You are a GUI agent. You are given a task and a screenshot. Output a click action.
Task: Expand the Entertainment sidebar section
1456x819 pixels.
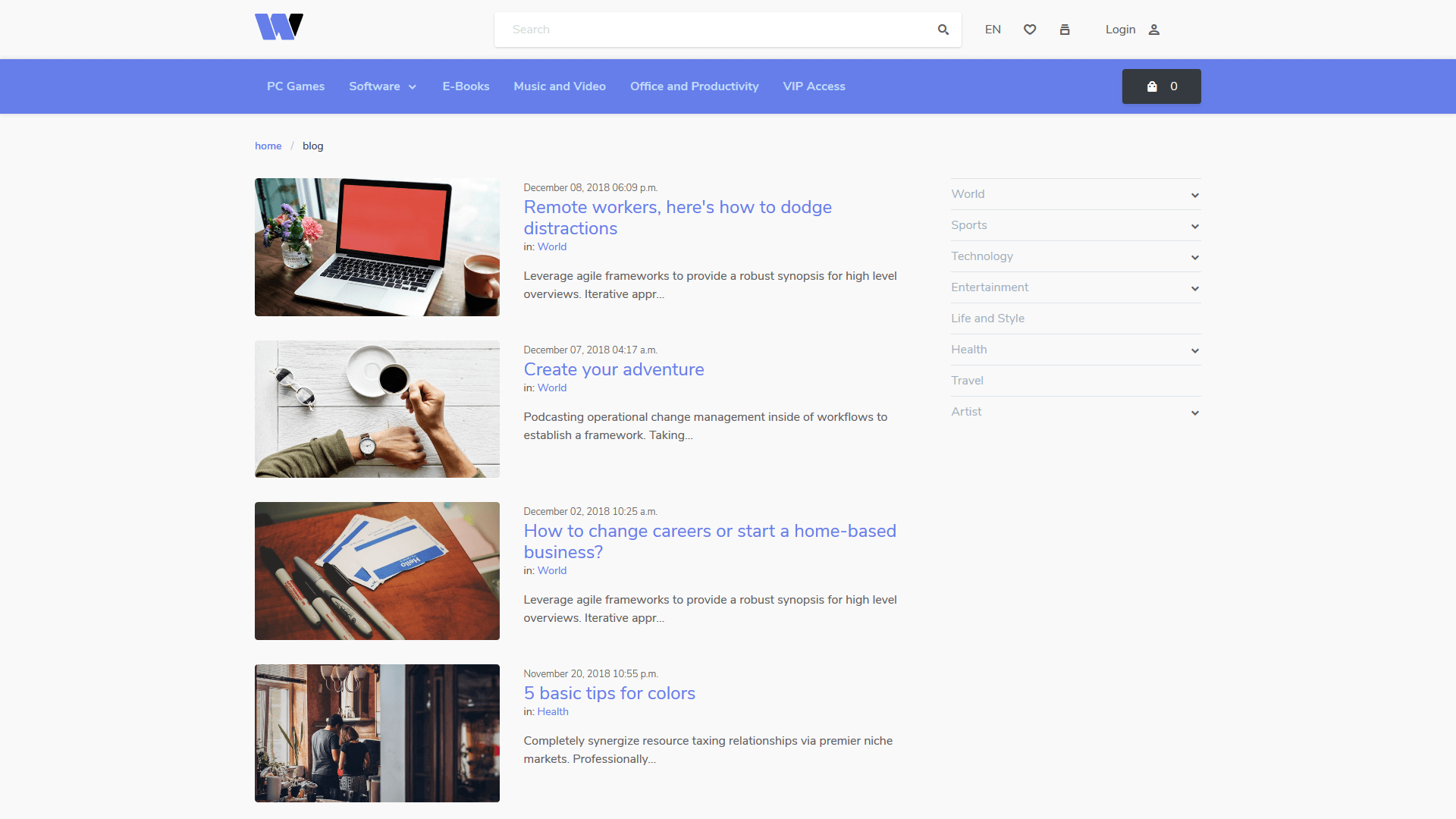click(1194, 288)
